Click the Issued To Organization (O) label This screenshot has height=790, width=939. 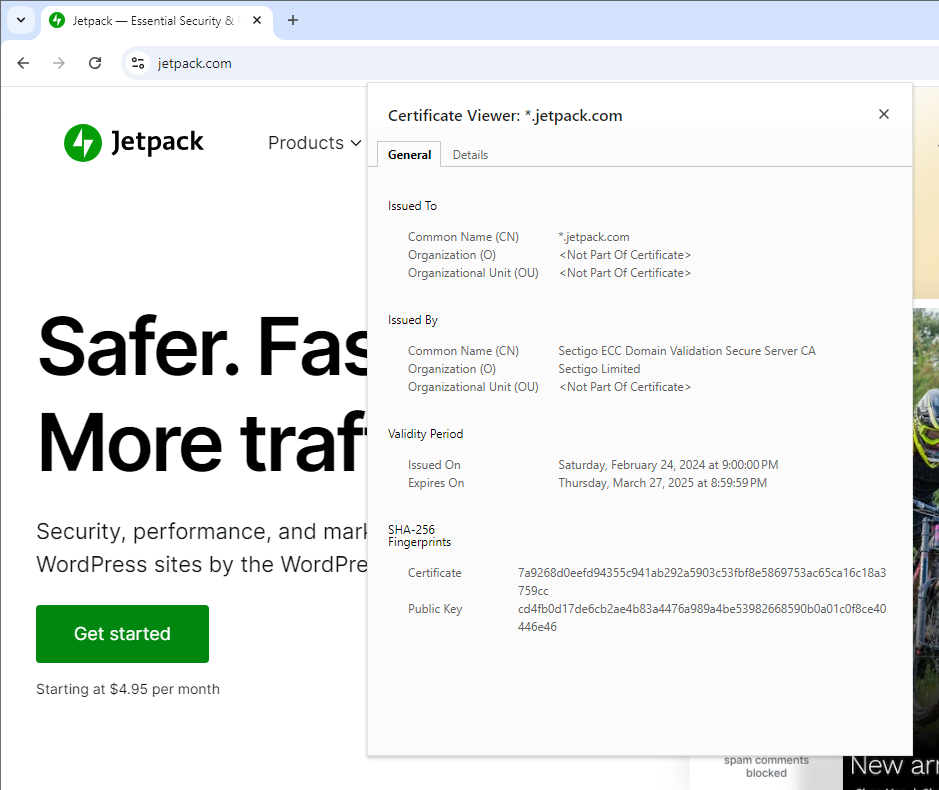point(452,255)
